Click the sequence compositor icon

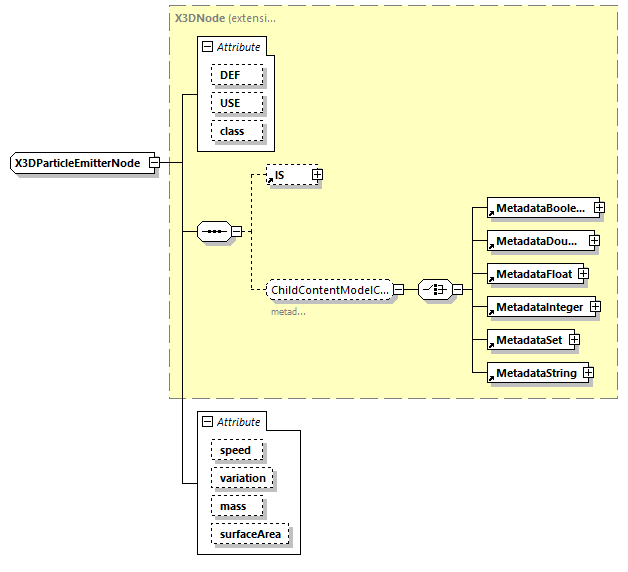click(214, 232)
